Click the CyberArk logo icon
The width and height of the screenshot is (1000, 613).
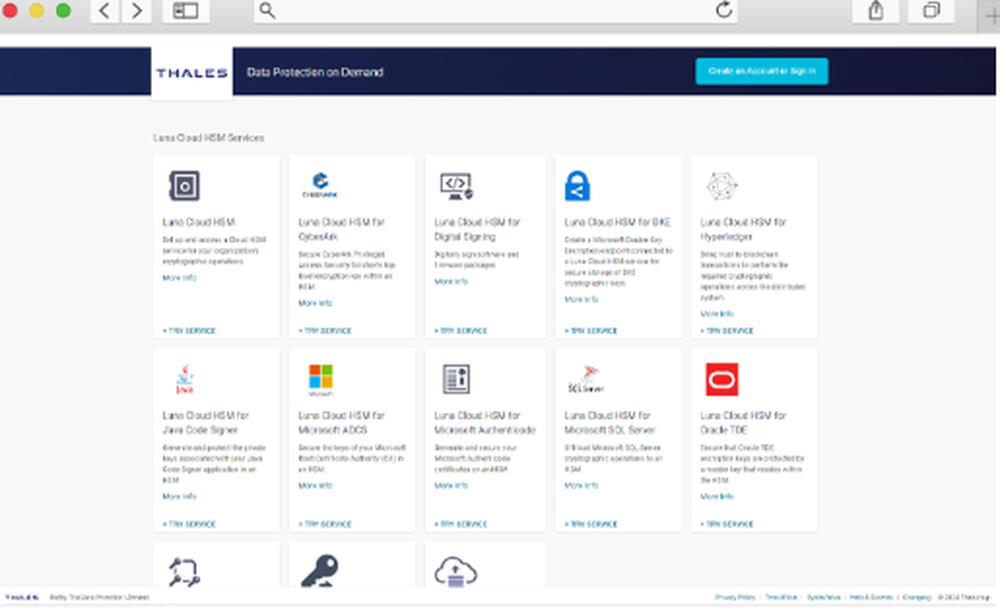320,185
